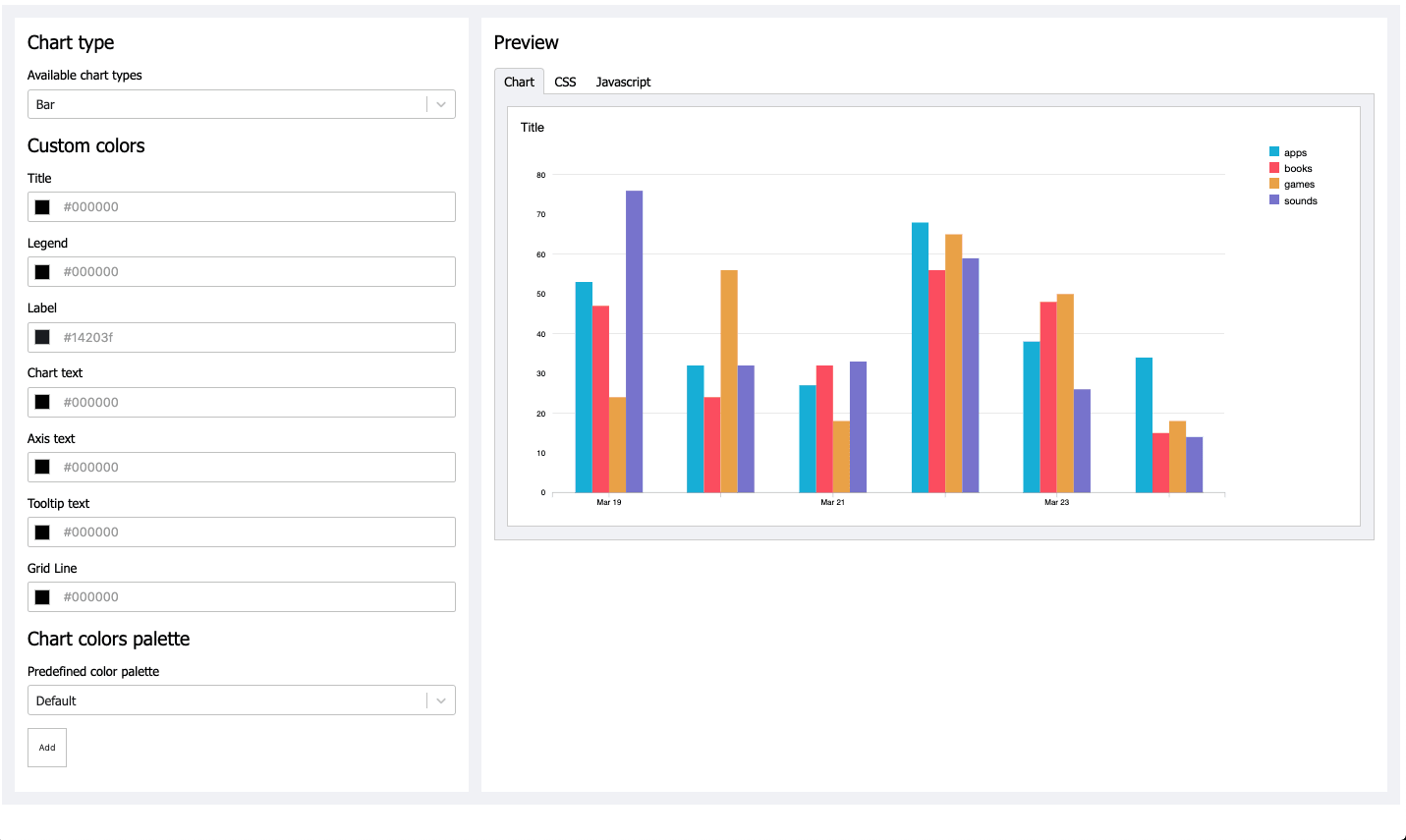Image resolution: width=1406 pixels, height=840 pixels.
Task: Toggle the sounds series legend label
Action: pyautogui.click(x=1300, y=200)
